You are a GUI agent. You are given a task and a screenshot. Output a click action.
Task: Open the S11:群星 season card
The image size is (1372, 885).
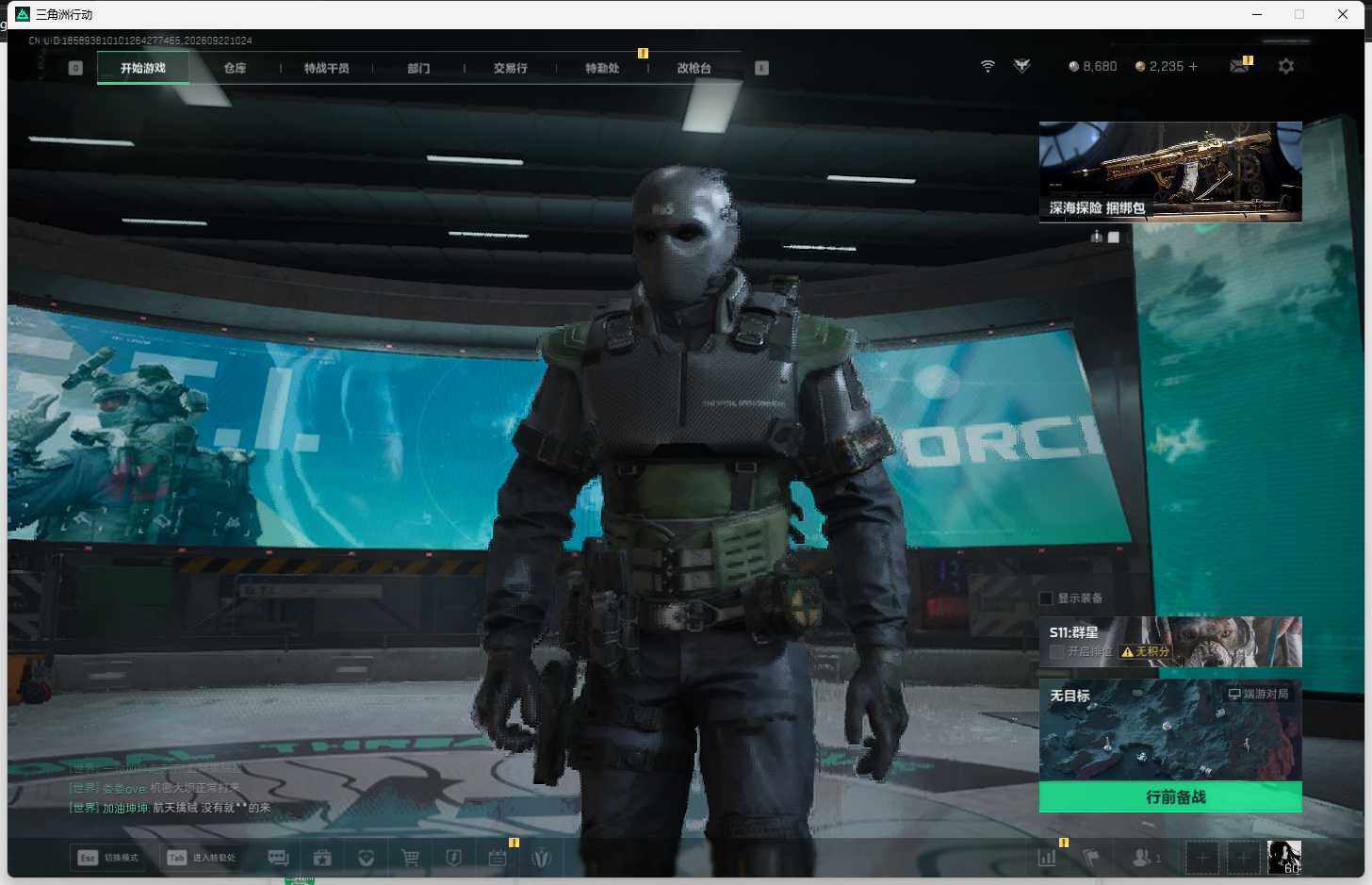[x=1170, y=642]
